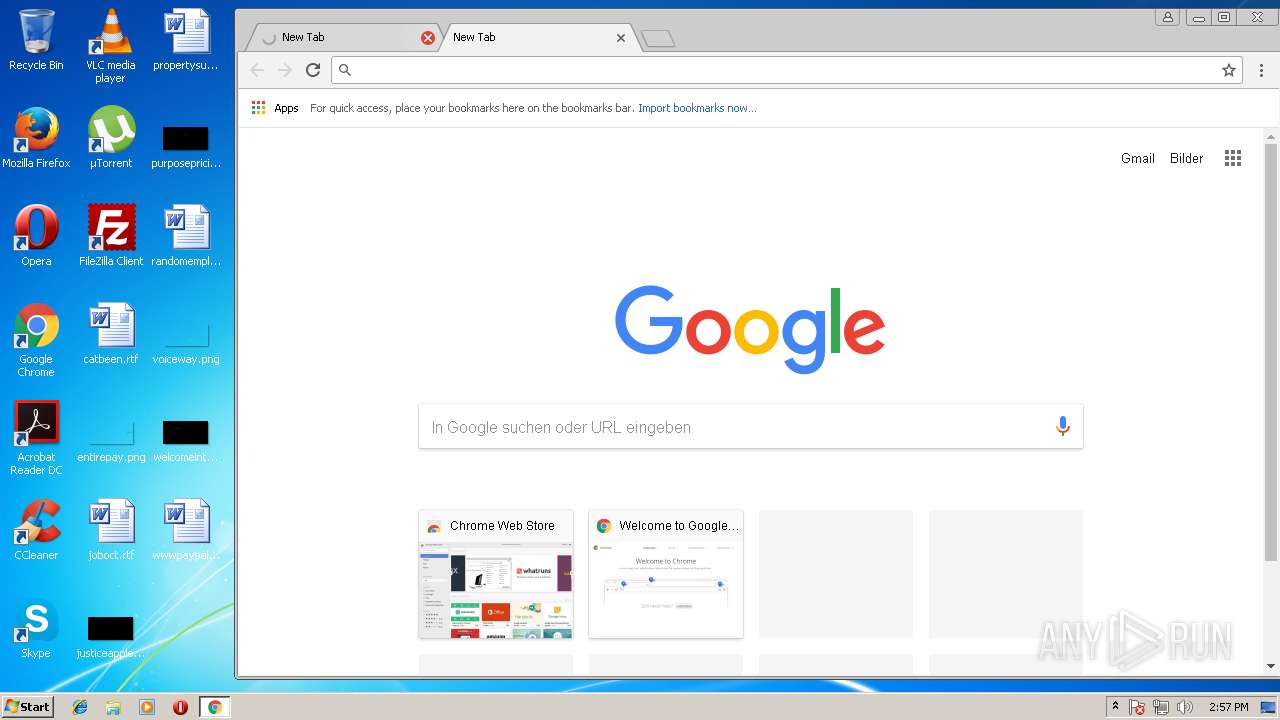1280x720 pixels.
Task: Click into the Chrome address bar
Action: [785, 70]
